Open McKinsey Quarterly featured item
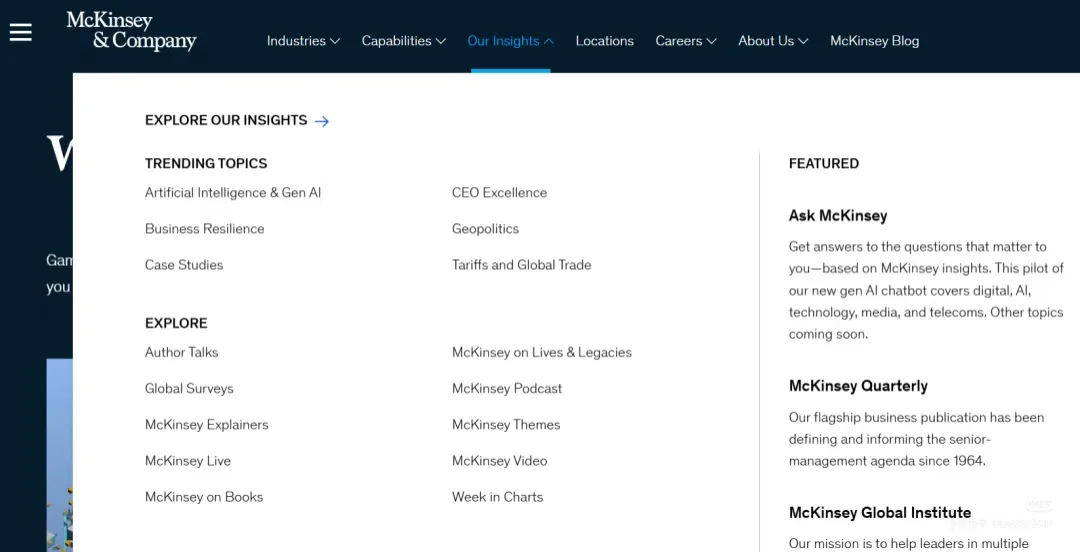 click(858, 386)
